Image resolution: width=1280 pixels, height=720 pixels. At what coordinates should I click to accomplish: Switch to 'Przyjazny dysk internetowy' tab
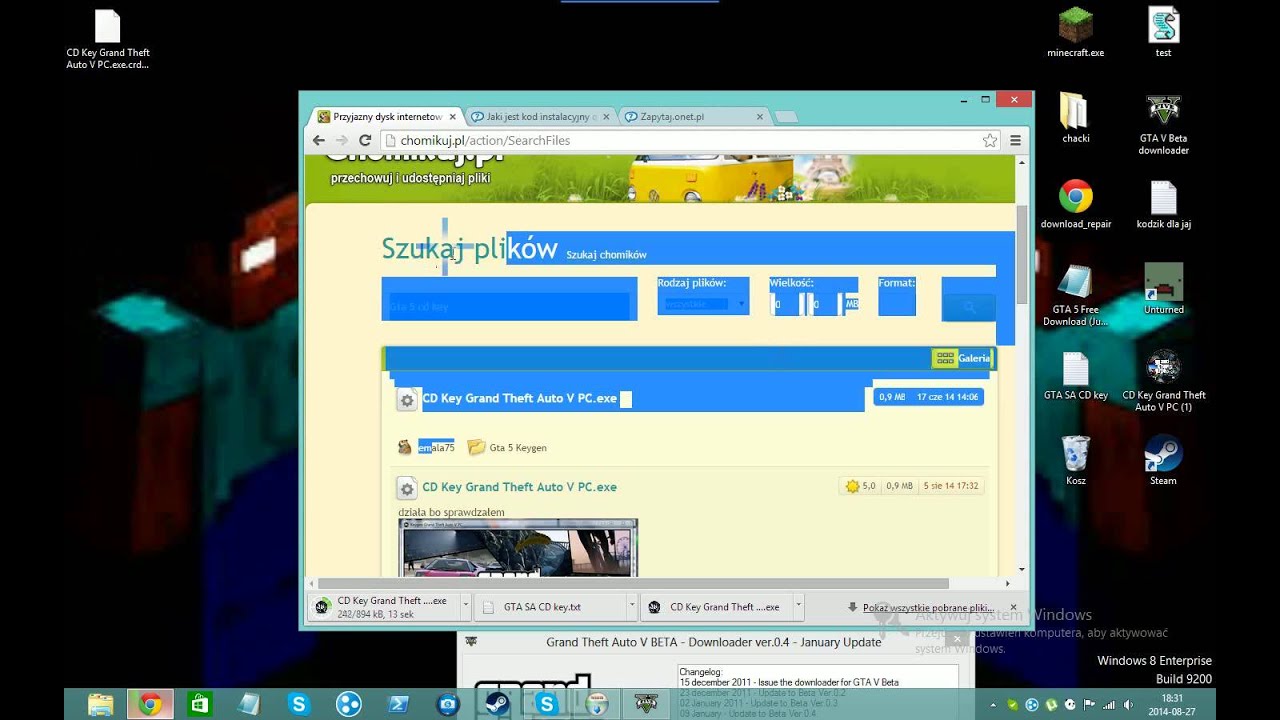(x=386, y=117)
